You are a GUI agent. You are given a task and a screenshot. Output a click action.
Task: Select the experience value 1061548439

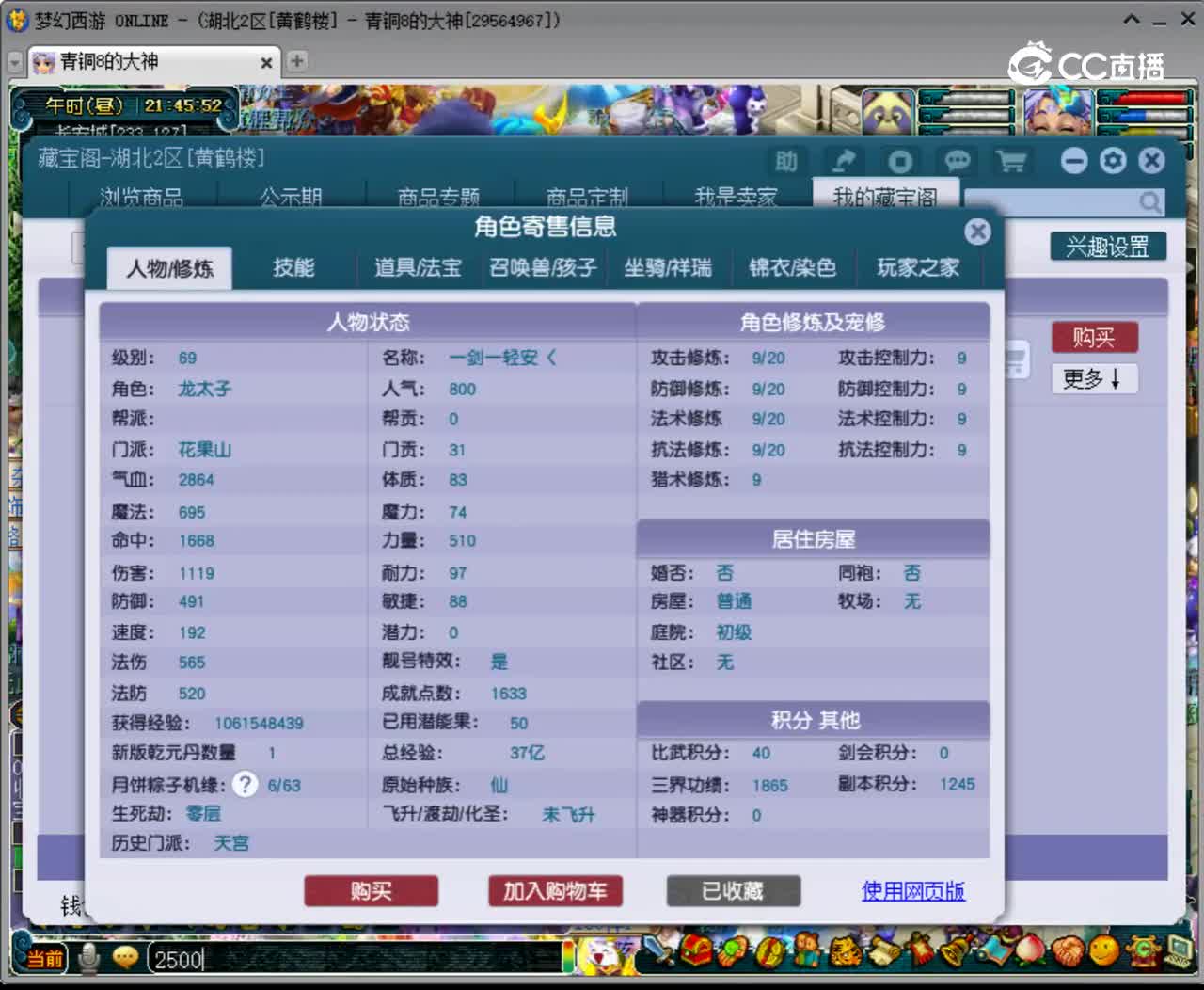tap(259, 723)
